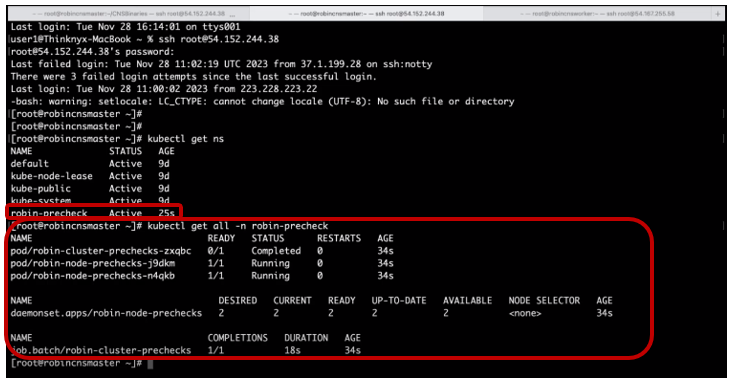Click the '3 failed login attempts' line

193,77
